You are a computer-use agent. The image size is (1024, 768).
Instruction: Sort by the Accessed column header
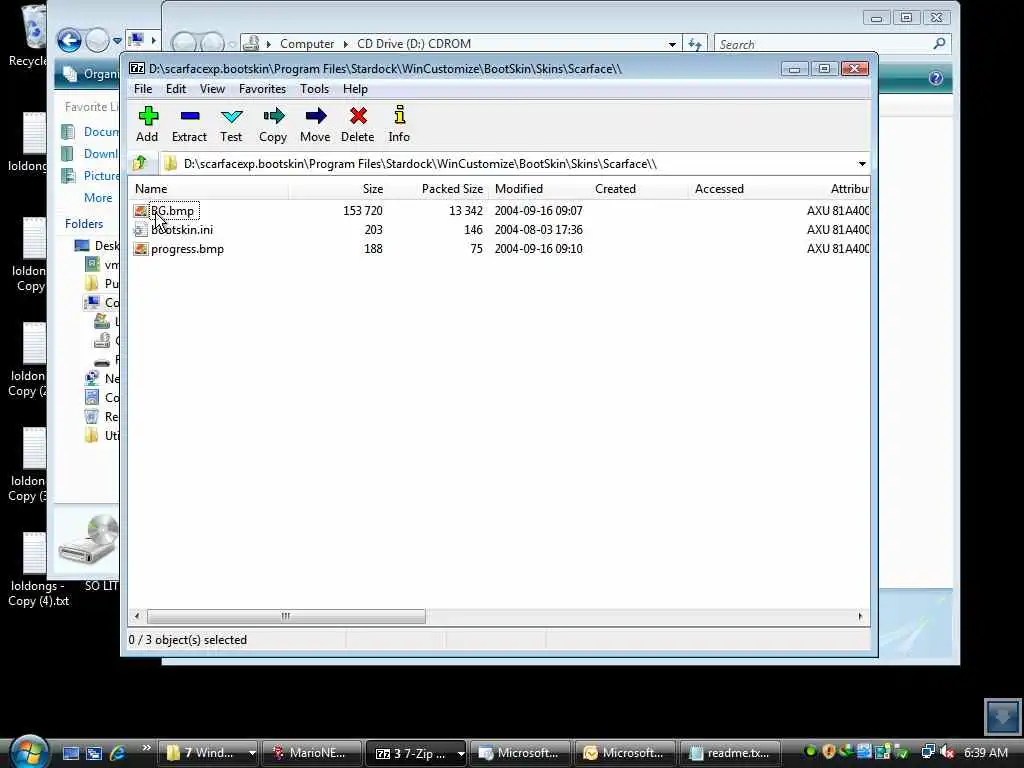point(719,189)
